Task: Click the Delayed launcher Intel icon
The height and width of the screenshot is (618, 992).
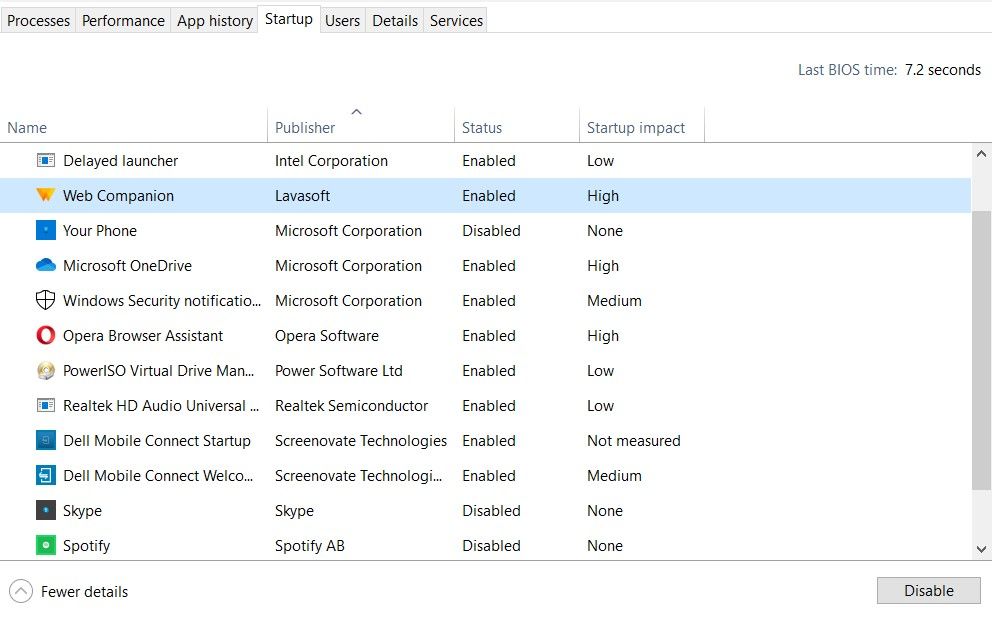Action: pyautogui.click(x=46, y=160)
